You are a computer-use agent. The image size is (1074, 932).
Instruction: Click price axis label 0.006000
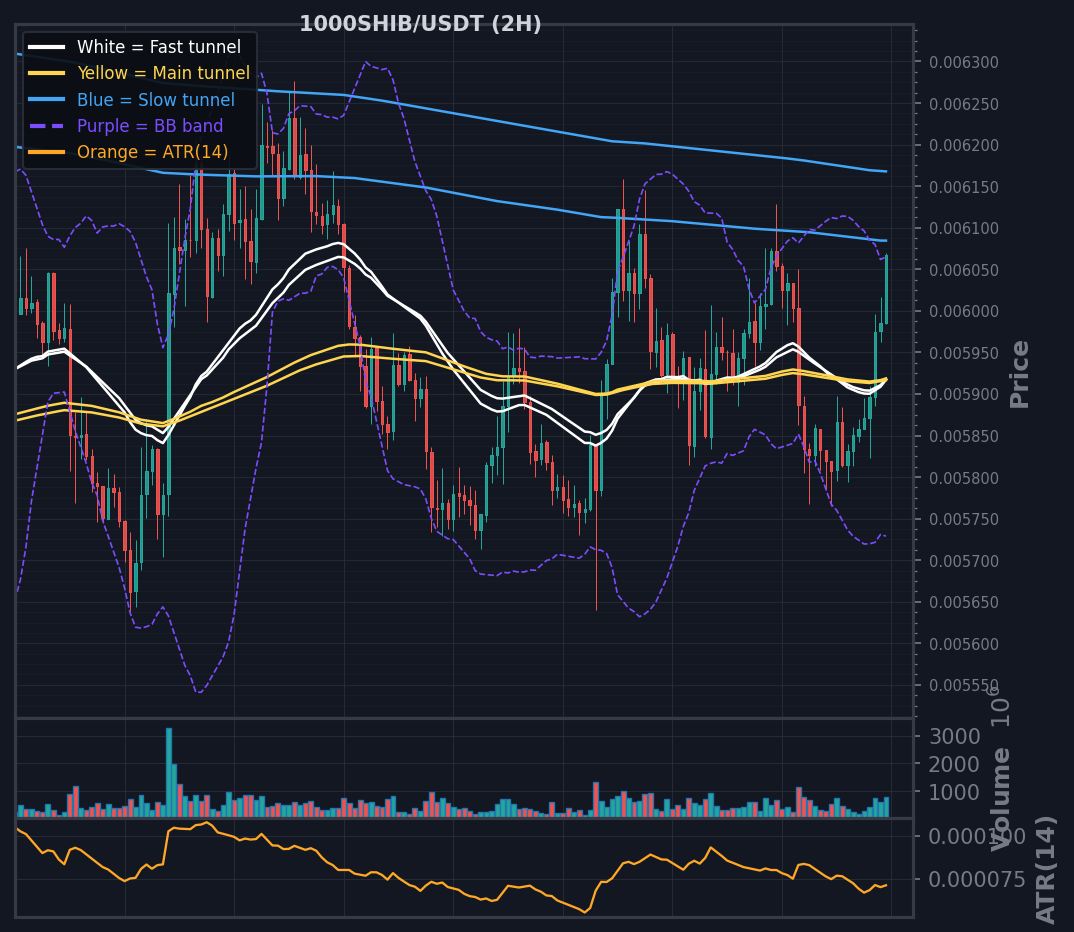pos(964,311)
